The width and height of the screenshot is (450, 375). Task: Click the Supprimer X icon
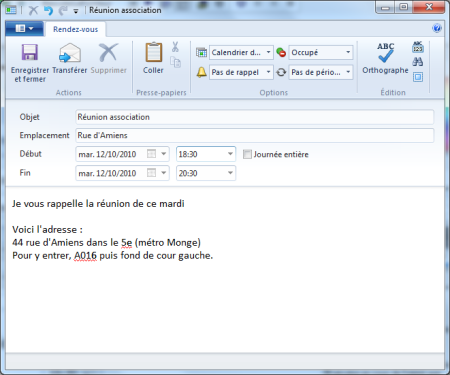pyautogui.click(x=108, y=52)
